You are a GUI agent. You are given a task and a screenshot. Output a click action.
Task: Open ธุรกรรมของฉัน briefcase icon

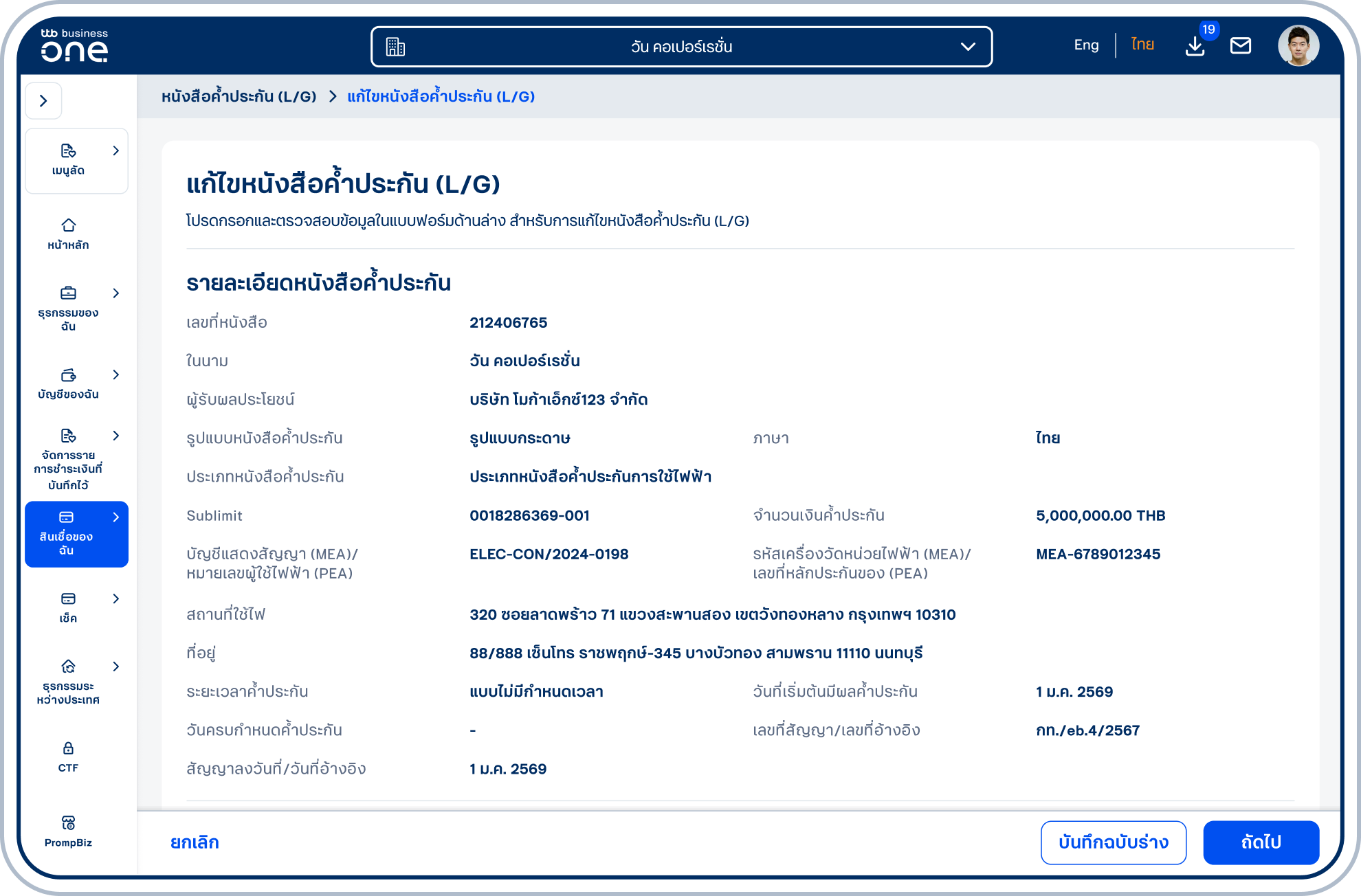(68, 293)
